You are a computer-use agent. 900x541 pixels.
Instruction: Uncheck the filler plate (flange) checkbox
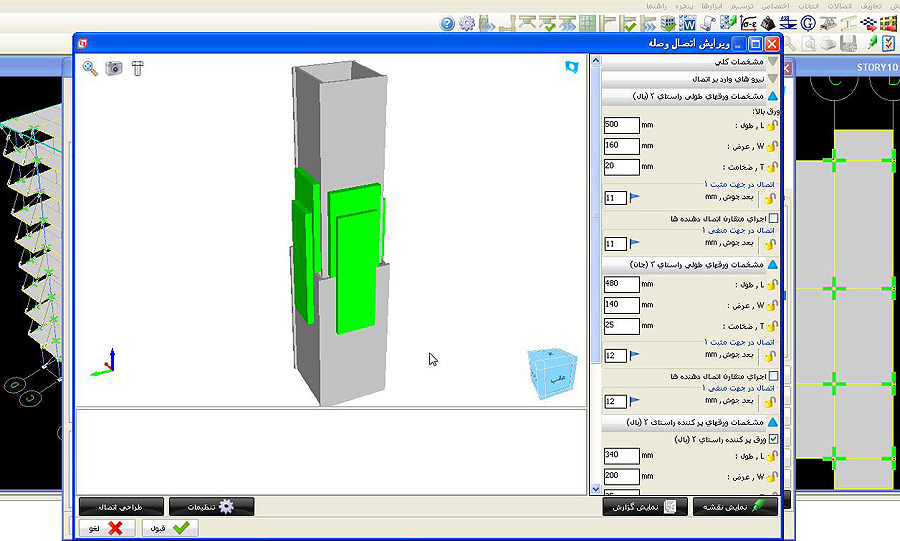(772, 439)
